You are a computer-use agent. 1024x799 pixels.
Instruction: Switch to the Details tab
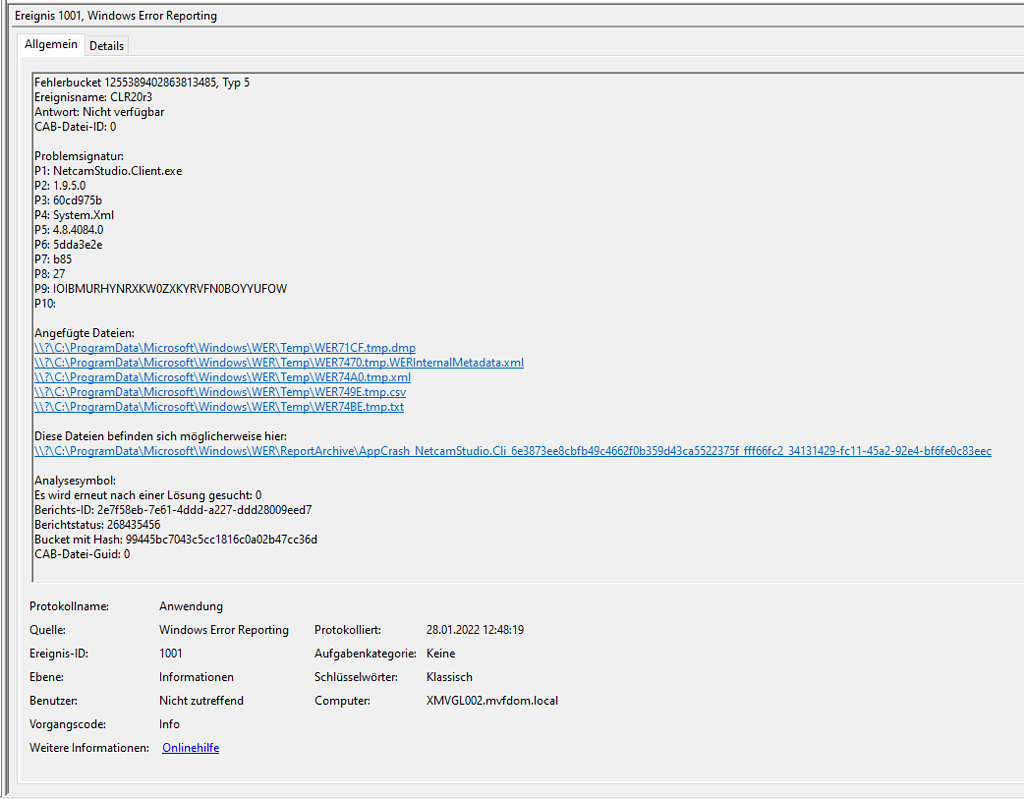[x=106, y=45]
